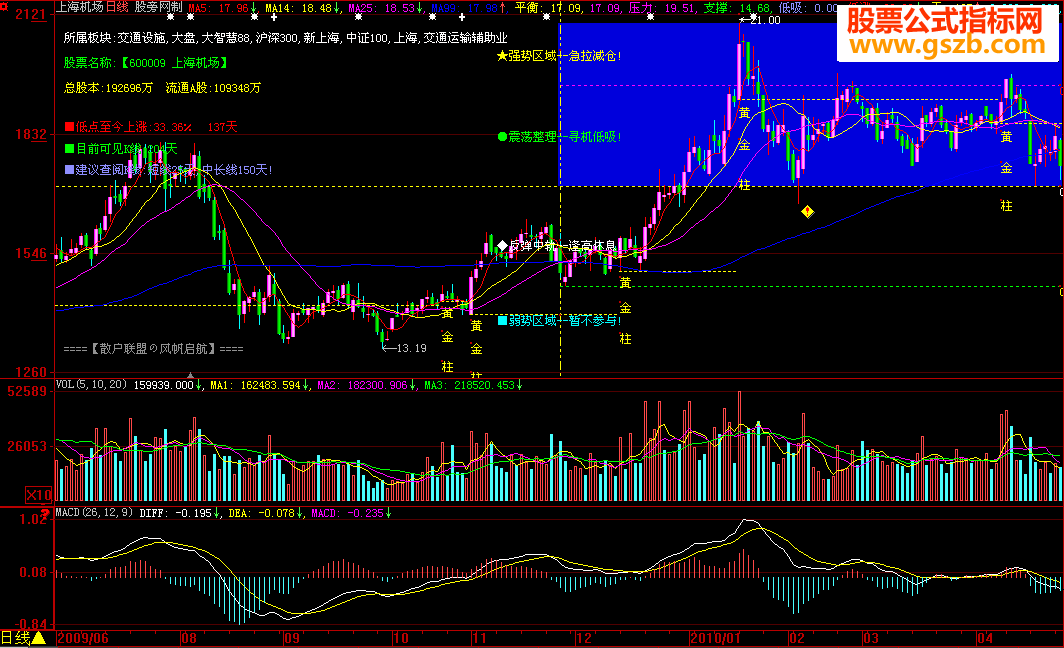Click the 2009/06 date label on time axis
Image resolution: width=1064 pixels, height=648 pixels.
[x=83, y=639]
